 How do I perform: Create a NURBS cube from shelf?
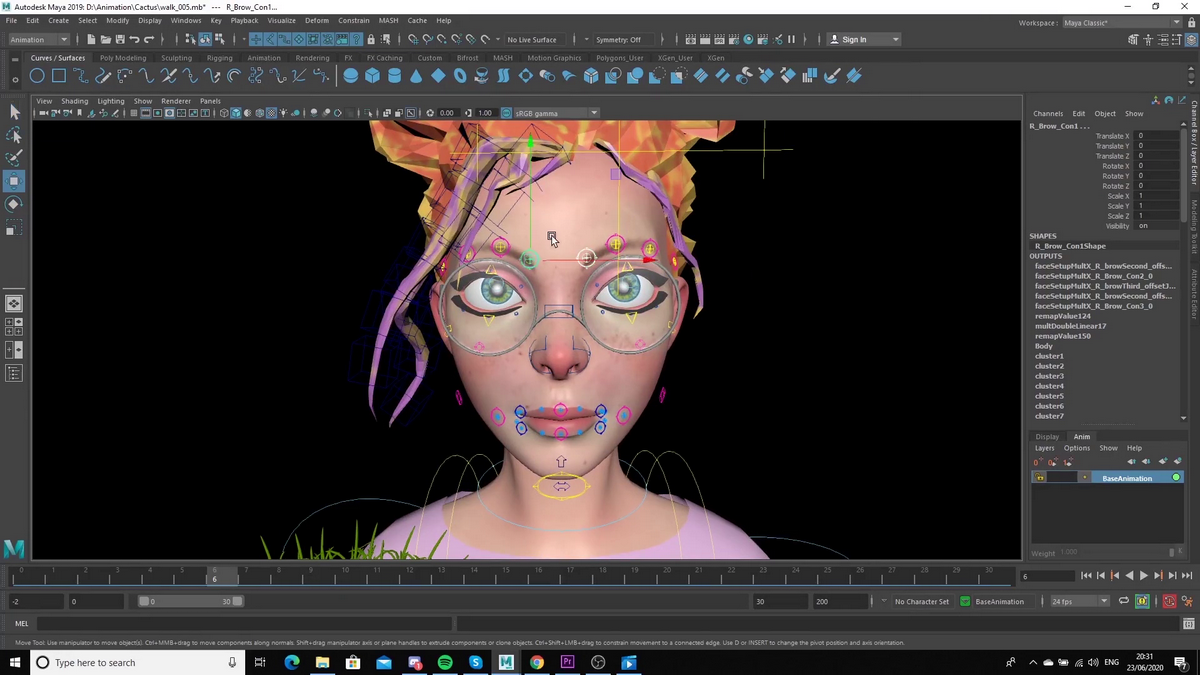click(372, 76)
